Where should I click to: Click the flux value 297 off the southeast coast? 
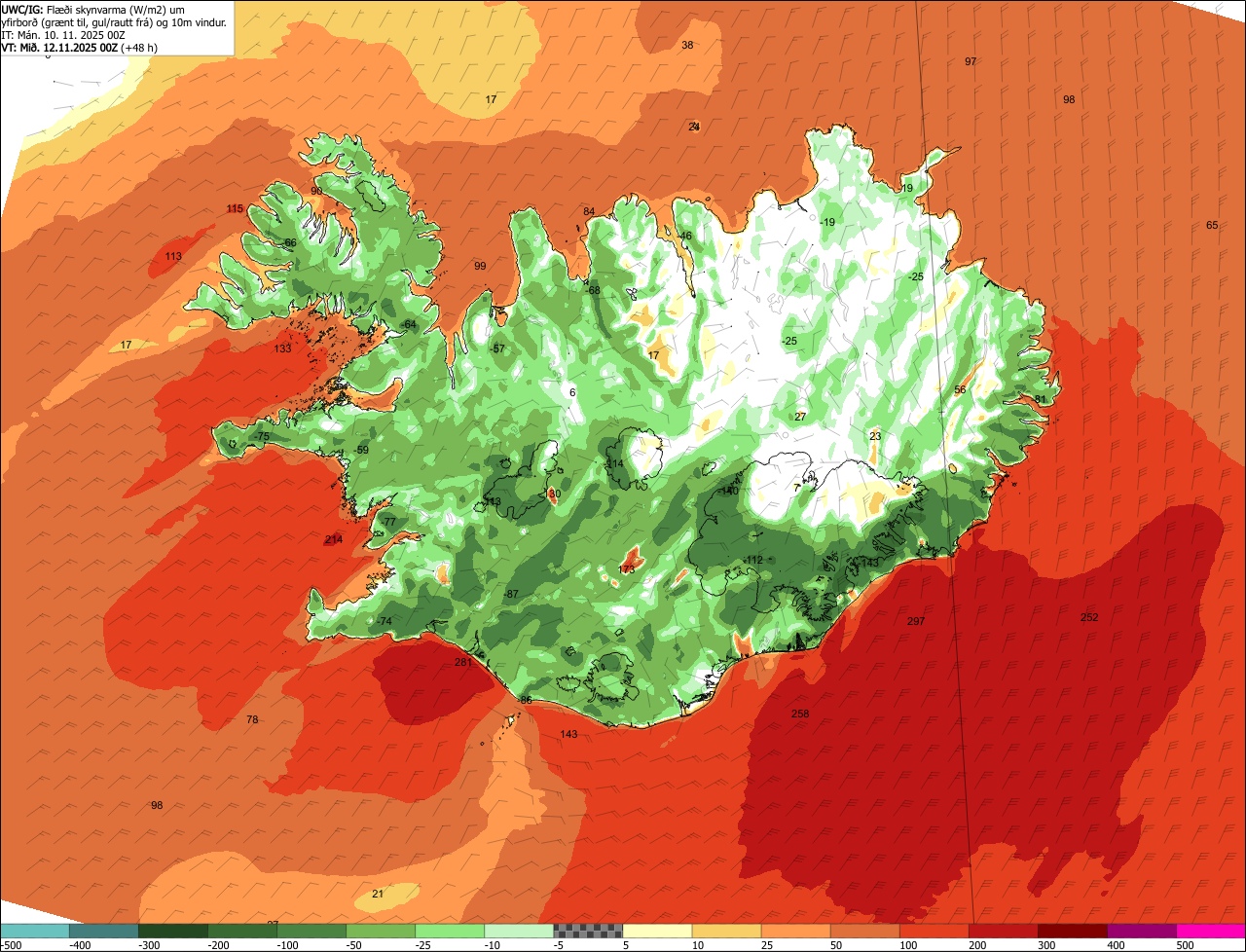tap(915, 621)
